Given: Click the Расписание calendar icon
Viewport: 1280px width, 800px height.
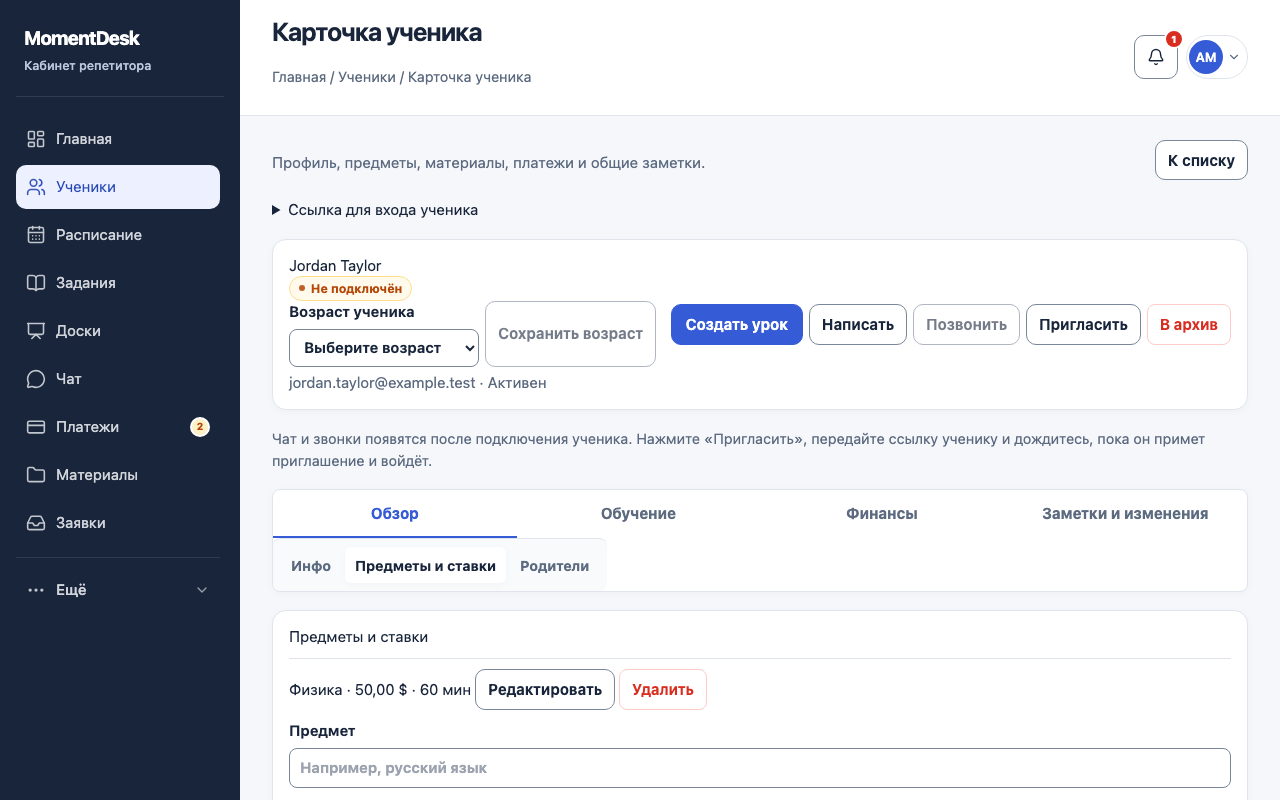Looking at the screenshot, I should point(36,235).
